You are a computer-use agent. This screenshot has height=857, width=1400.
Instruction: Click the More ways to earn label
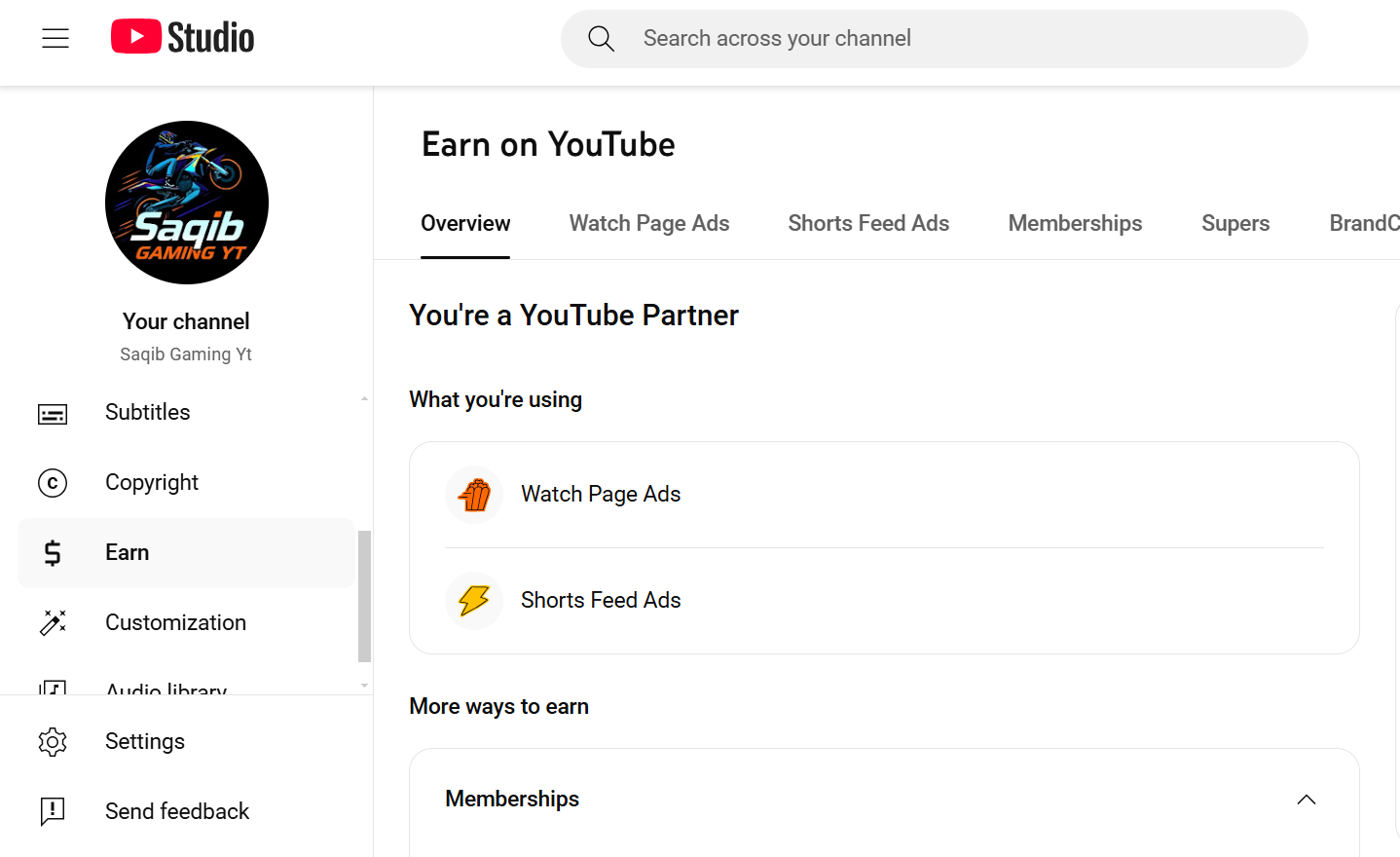tap(498, 707)
